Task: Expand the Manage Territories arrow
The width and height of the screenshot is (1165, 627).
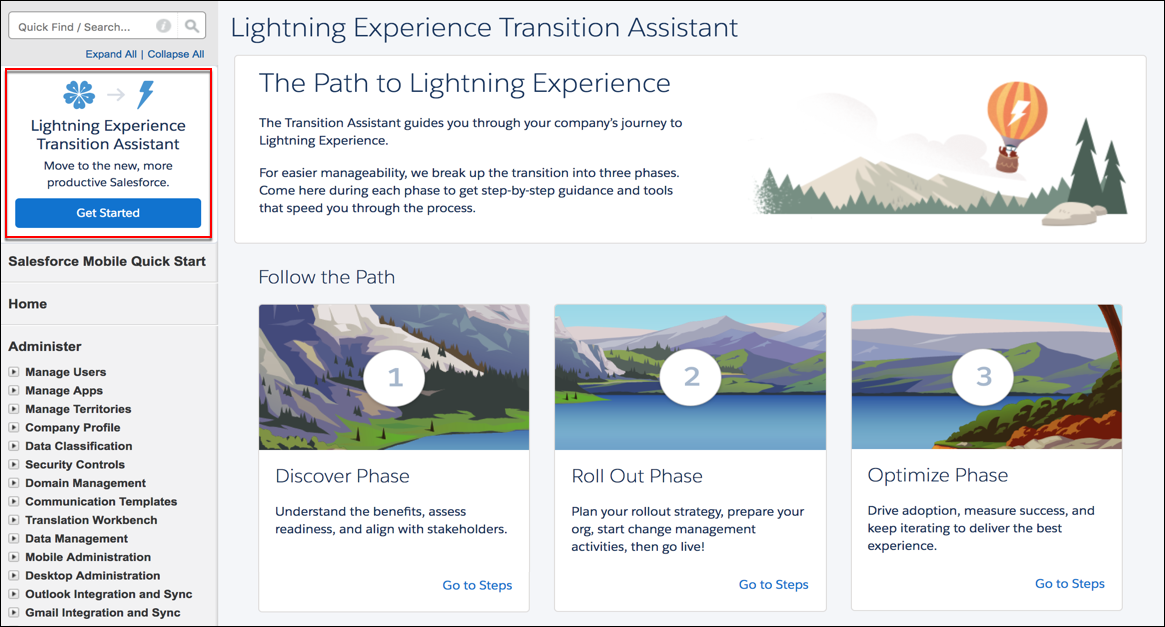Action: (x=13, y=409)
